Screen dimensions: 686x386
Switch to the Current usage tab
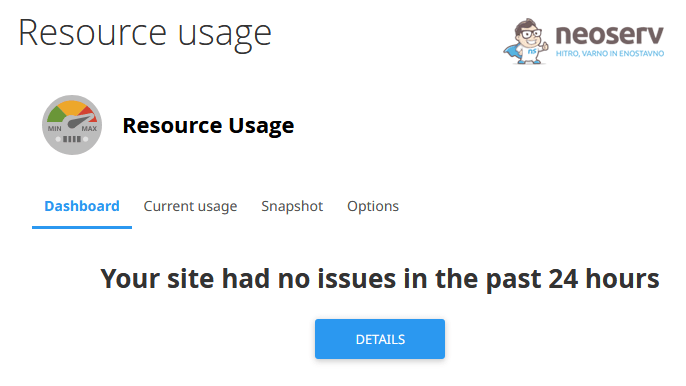[x=190, y=206]
